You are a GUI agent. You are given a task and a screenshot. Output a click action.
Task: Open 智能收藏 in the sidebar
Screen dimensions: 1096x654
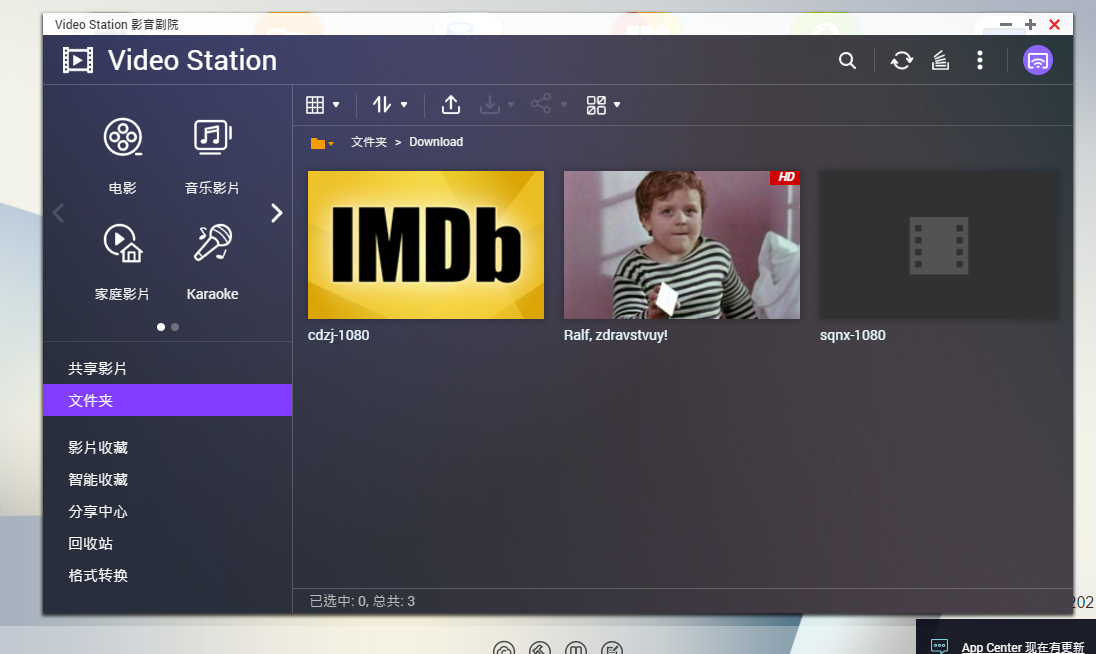[x=167, y=479]
